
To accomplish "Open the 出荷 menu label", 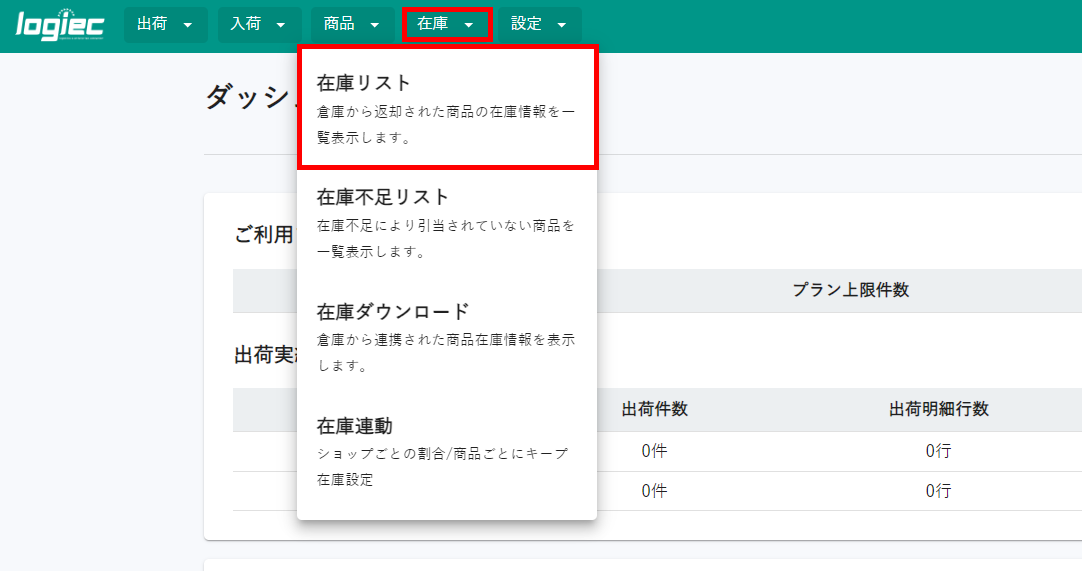I will coord(152,24).
